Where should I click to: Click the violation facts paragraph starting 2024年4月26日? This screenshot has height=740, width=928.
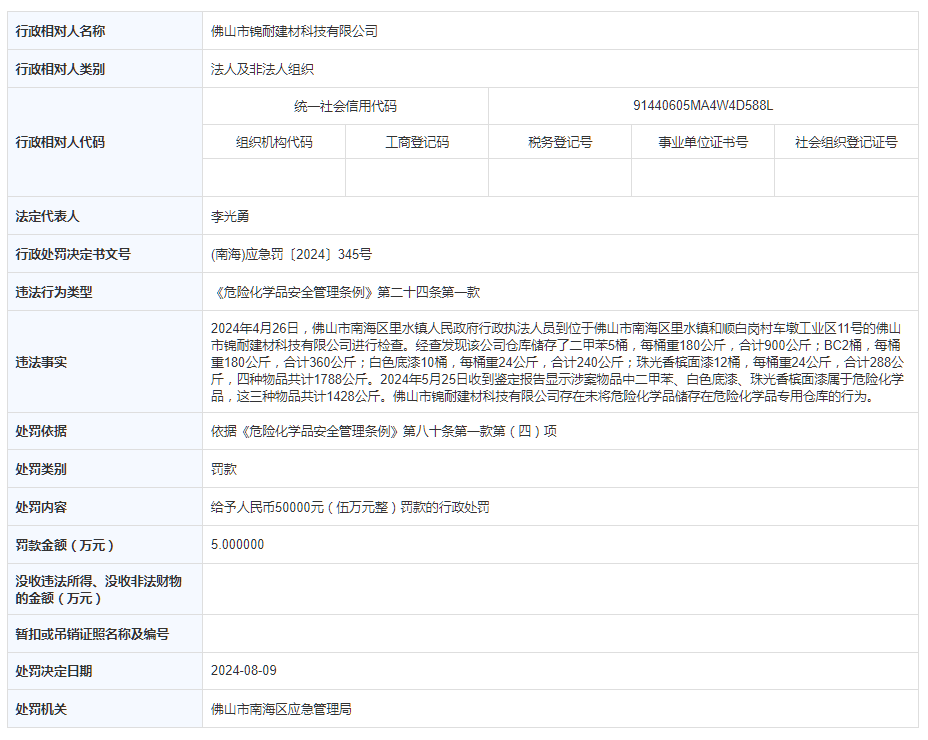pyautogui.click(x=557, y=362)
